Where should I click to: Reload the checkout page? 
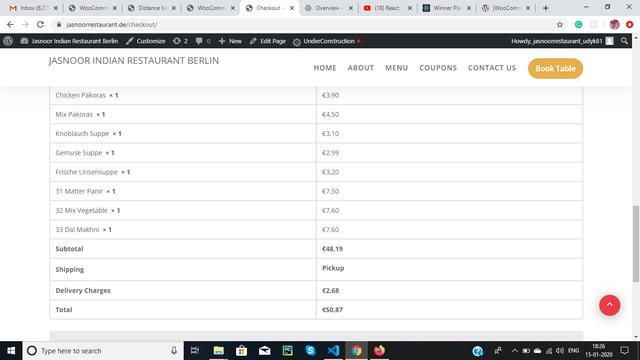(40, 24)
